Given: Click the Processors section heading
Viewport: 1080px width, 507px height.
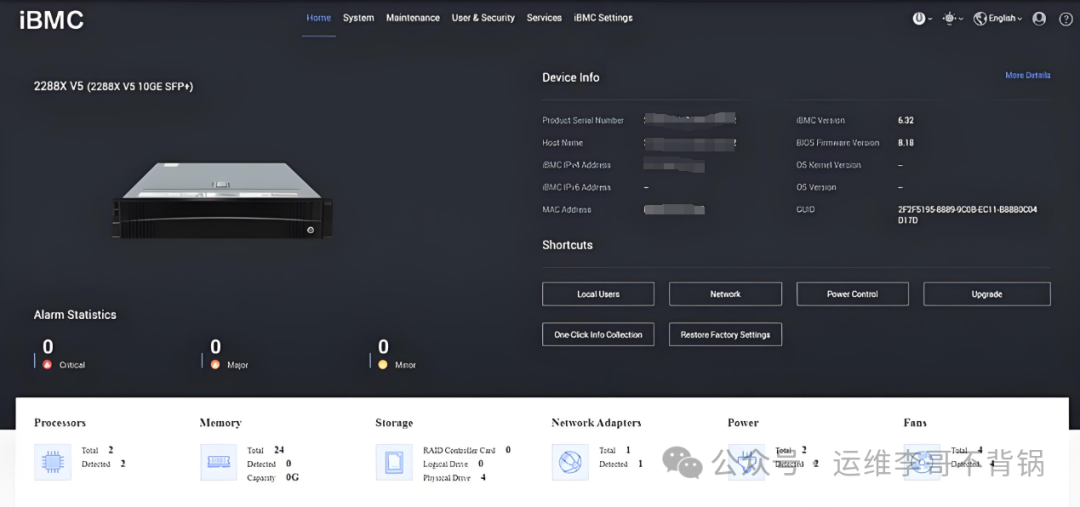Looking at the screenshot, I should tap(60, 423).
